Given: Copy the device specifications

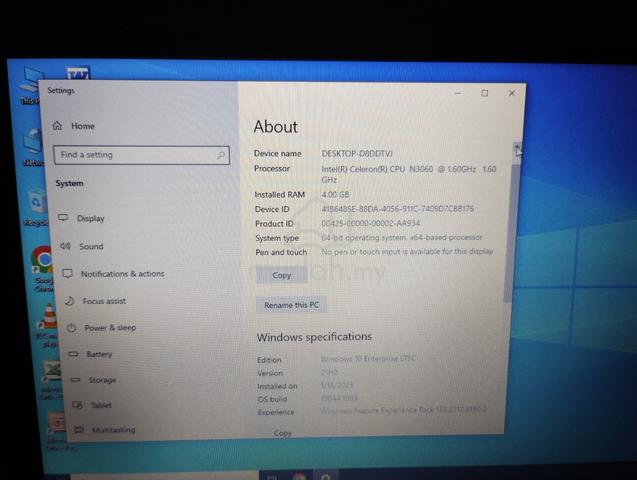Looking at the screenshot, I should pyautogui.click(x=282, y=275).
